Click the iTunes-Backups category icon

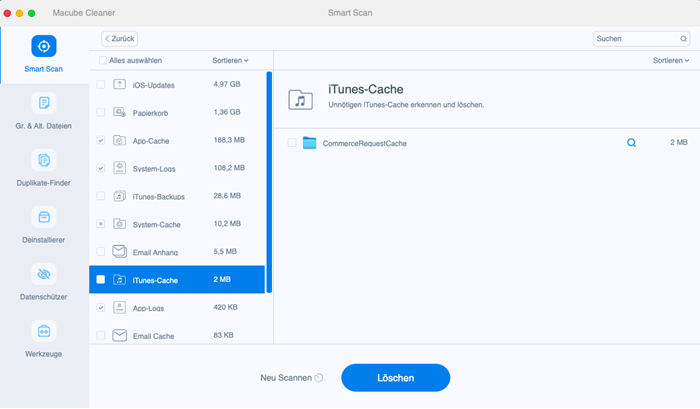coord(119,196)
